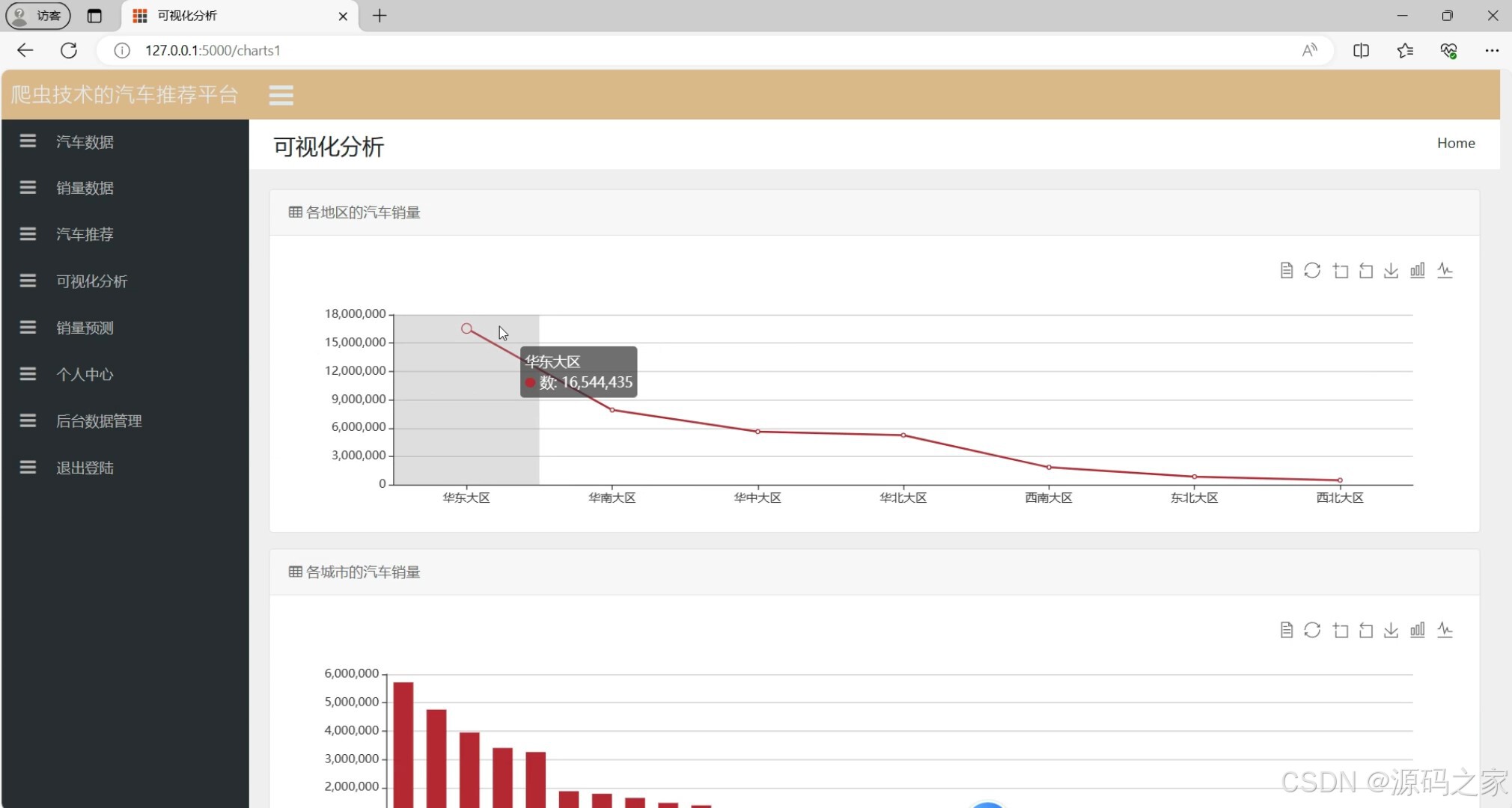Reset zoom on the city sales chart
Screen dimensions: 1512x808
coord(1366,631)
